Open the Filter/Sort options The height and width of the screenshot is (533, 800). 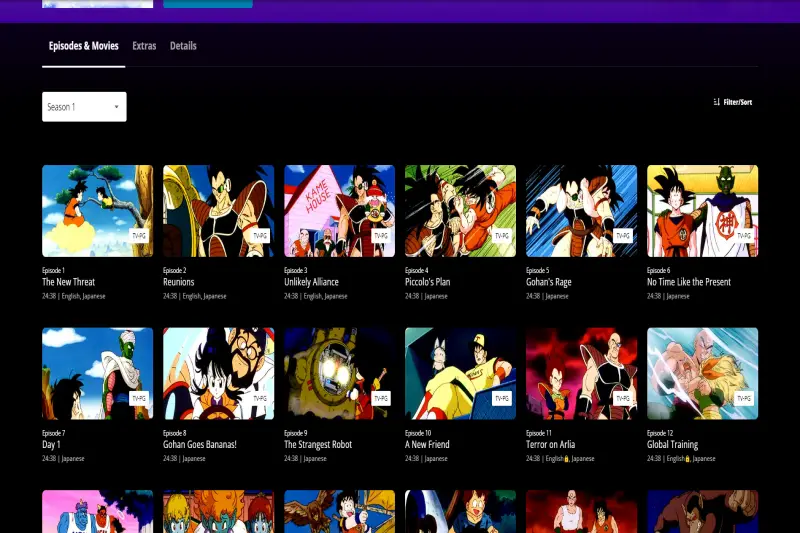click(x=733, y=102)
